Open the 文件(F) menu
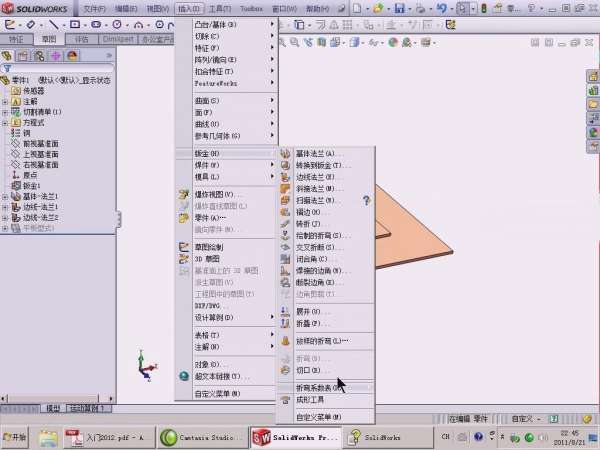The width and height of the screenshot is (600, 450). click(x=95, y=8)
